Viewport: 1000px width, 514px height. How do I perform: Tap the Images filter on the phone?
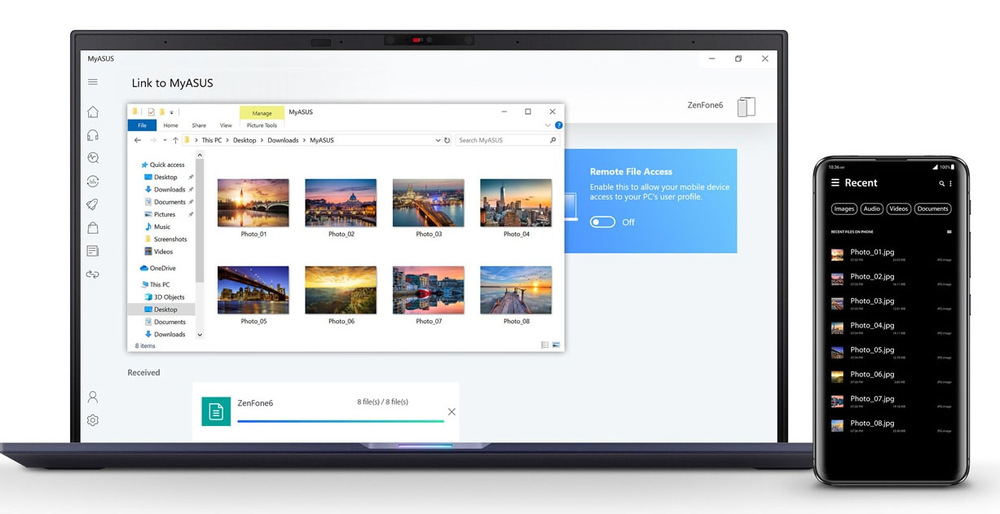pos(844,209)
